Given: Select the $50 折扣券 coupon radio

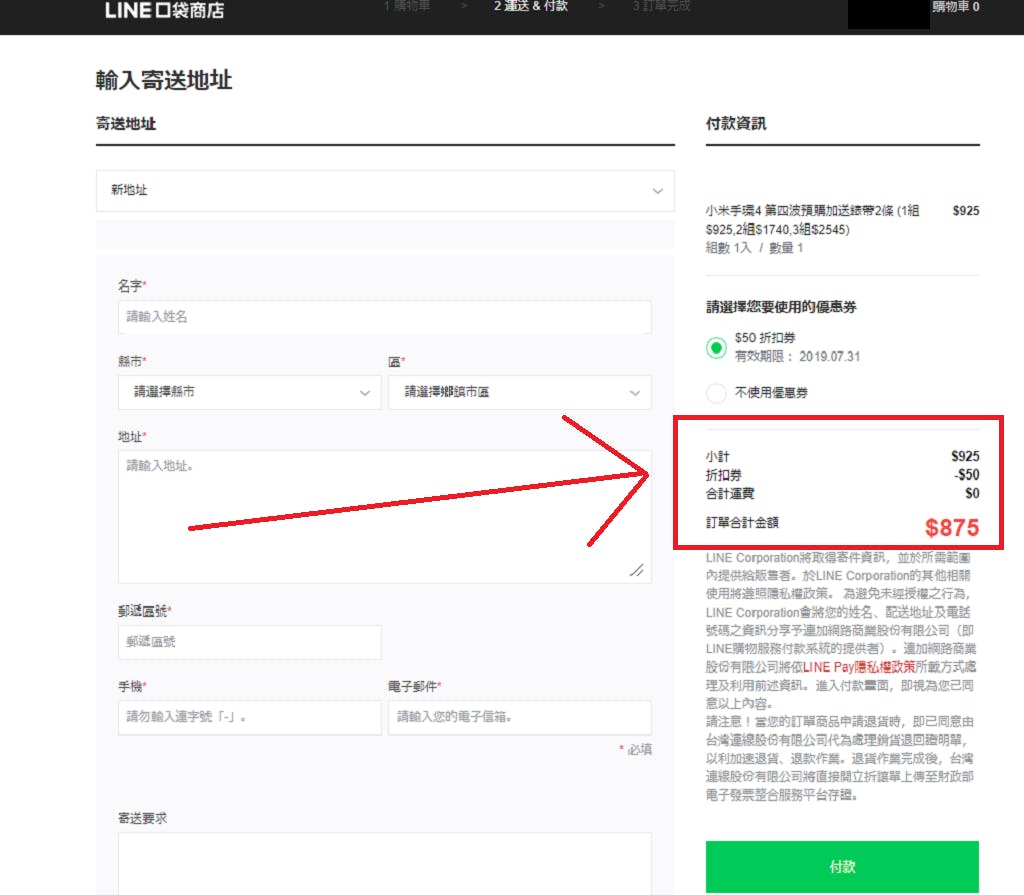Looking at the screenshot, I should (716, 348).
